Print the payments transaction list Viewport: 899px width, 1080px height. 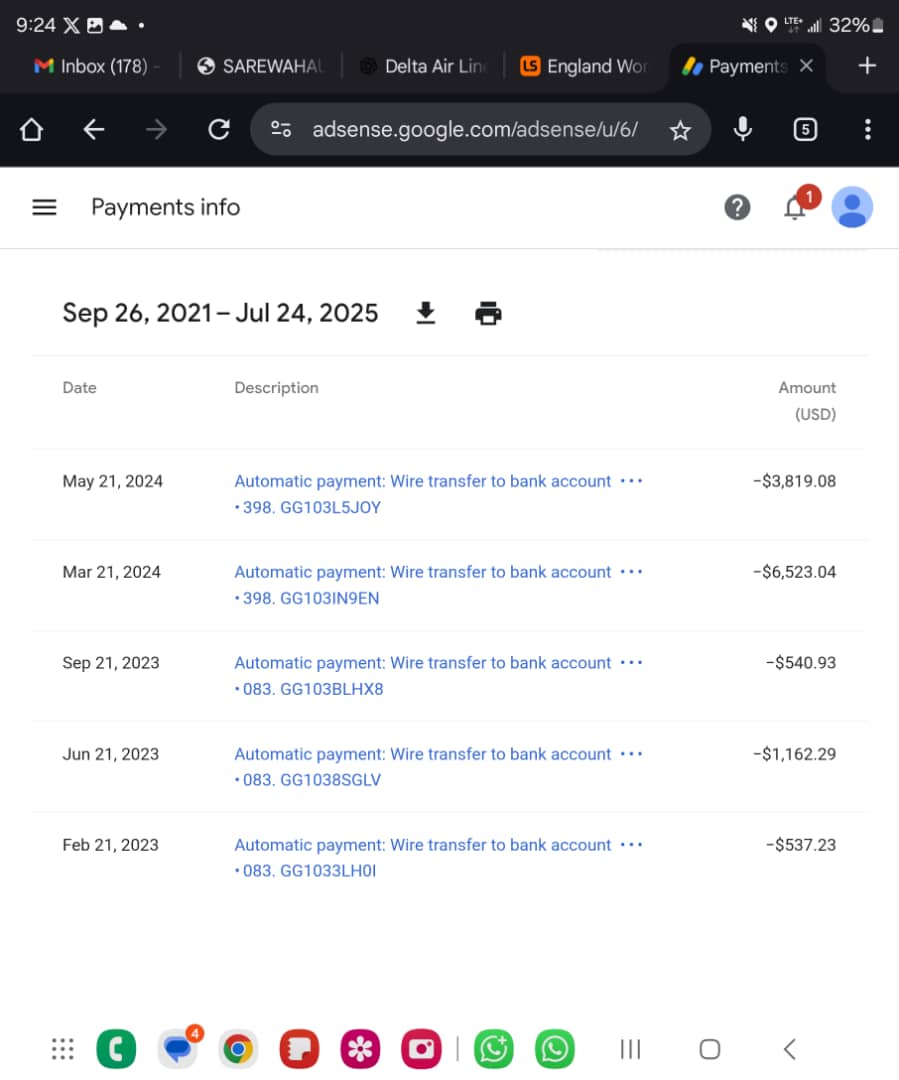[488, 314]
